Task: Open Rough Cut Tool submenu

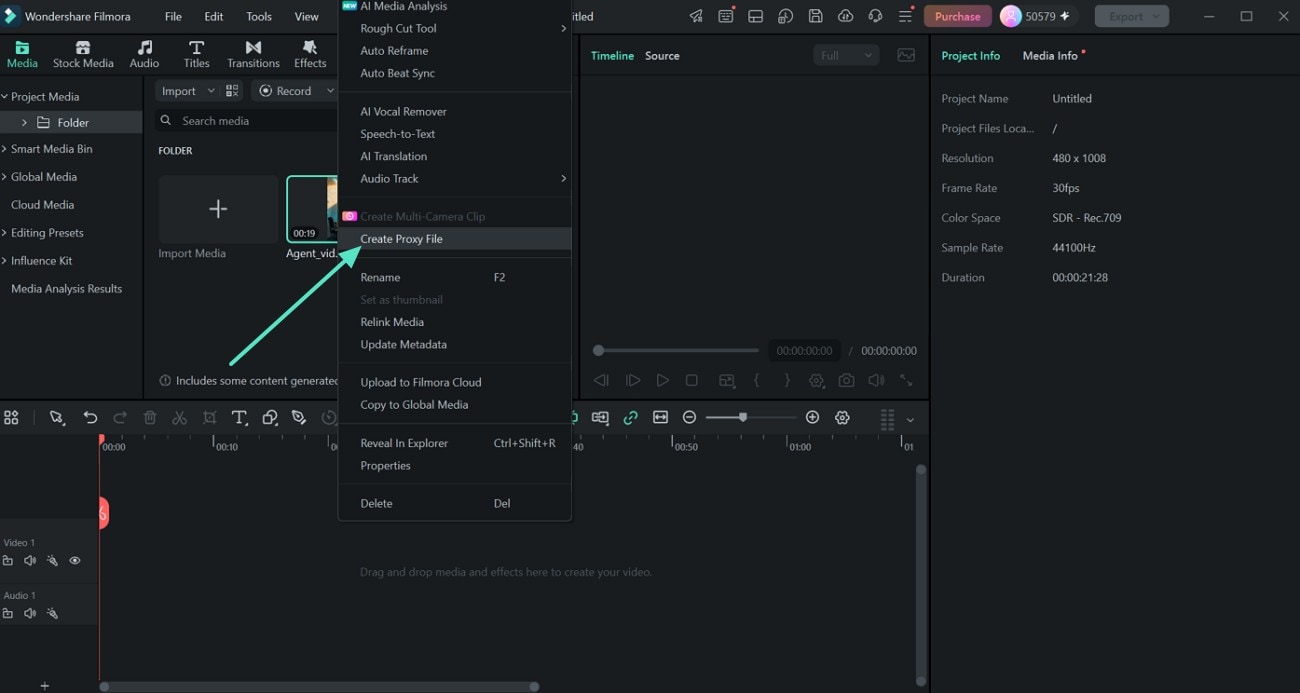Action: (x=455, y=28)
